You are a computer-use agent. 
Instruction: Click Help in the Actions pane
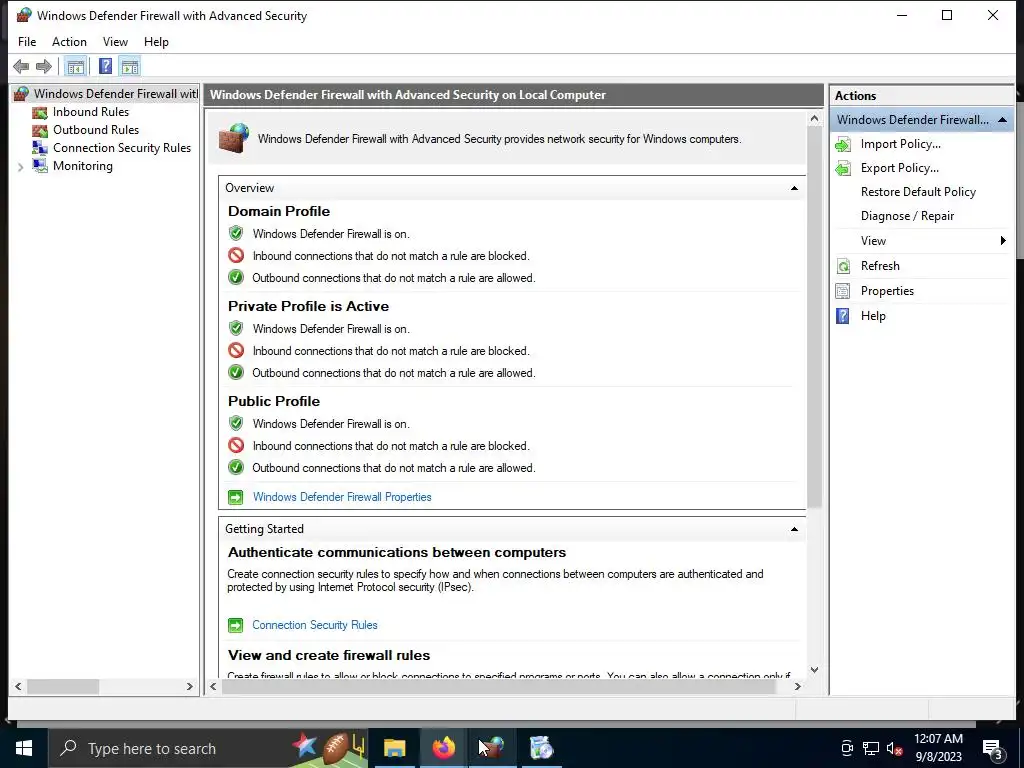(873, 315)
